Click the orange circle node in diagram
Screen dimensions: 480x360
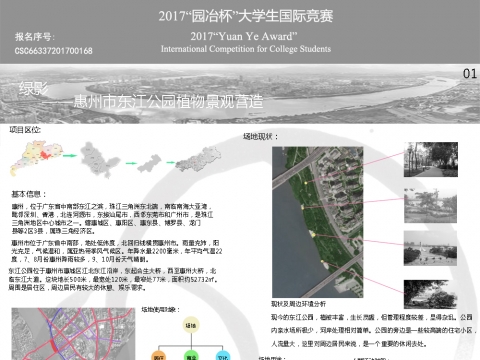point(159,355)
